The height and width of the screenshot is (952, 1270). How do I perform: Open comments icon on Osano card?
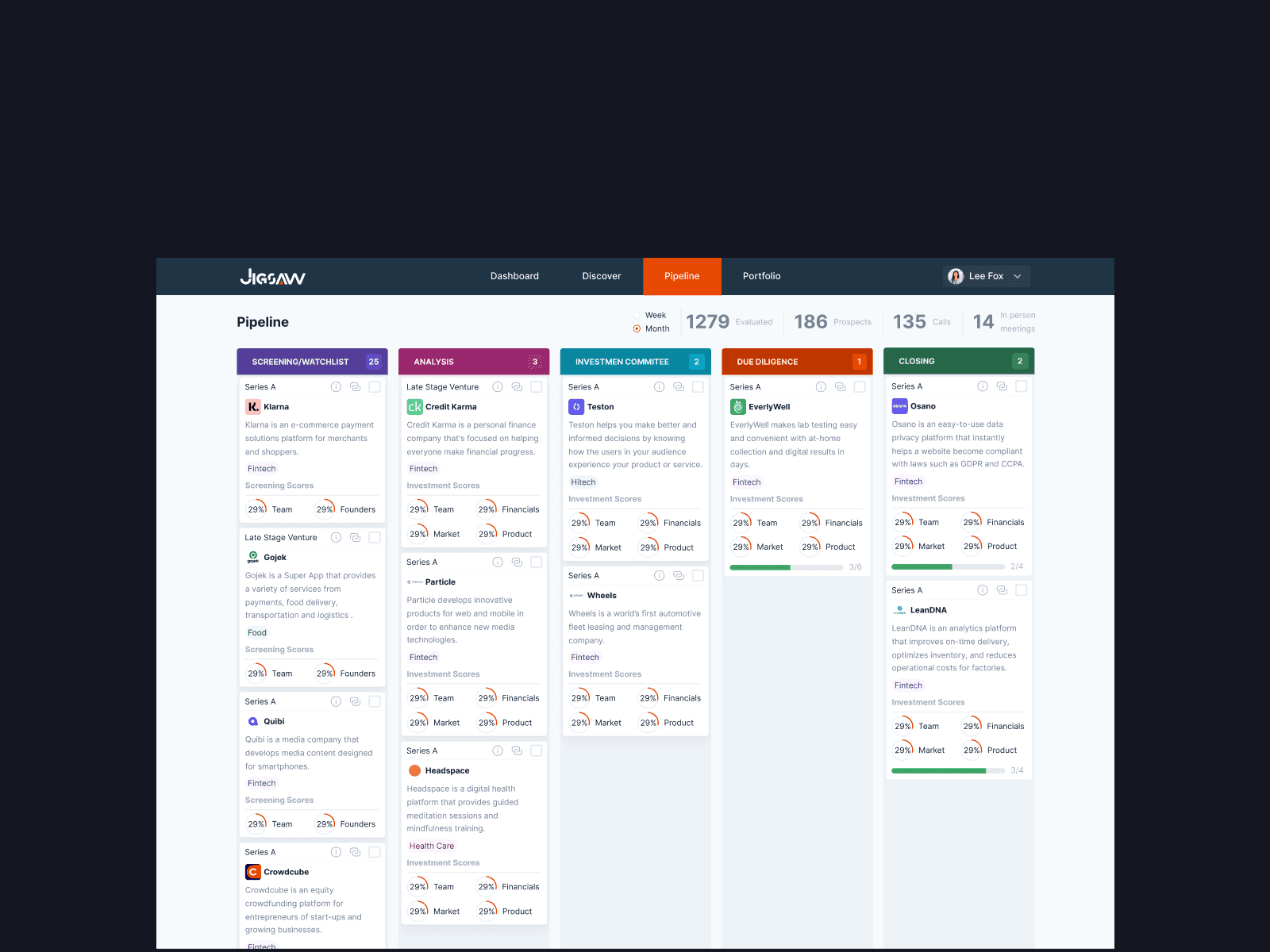[x=1002, y=386]
